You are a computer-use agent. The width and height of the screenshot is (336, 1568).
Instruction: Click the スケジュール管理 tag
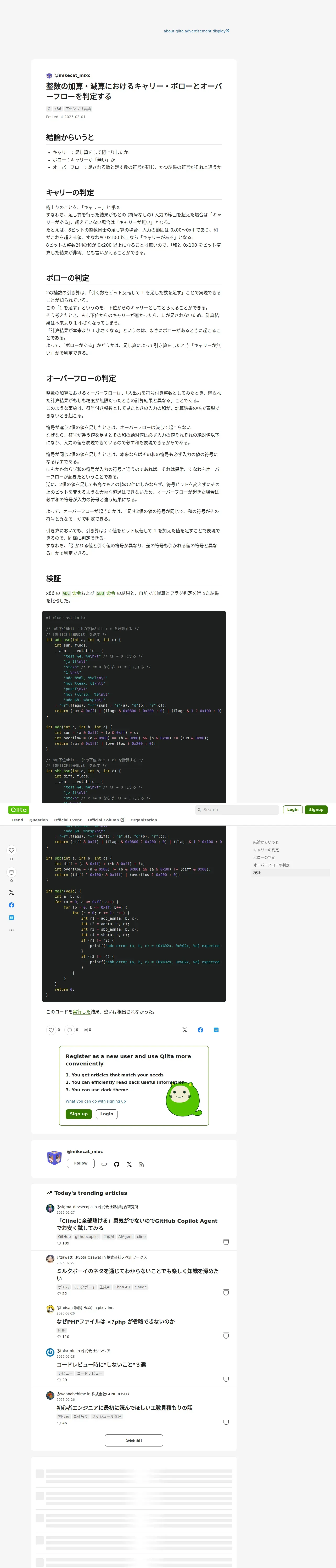[107, 1416]
